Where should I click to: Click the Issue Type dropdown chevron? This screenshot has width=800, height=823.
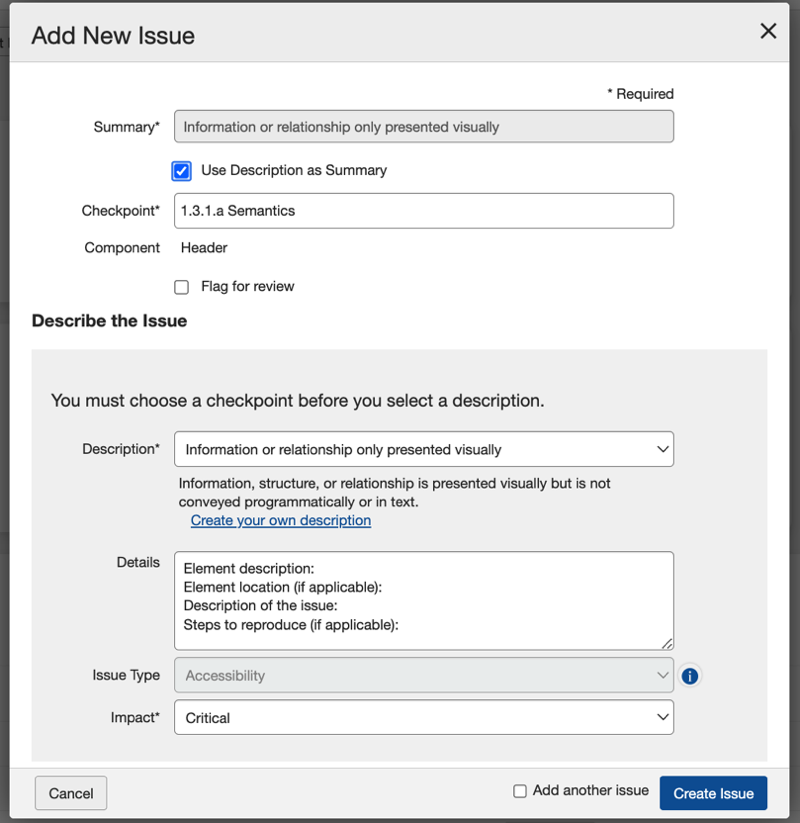pyautogui.click(x=662, y=675)
